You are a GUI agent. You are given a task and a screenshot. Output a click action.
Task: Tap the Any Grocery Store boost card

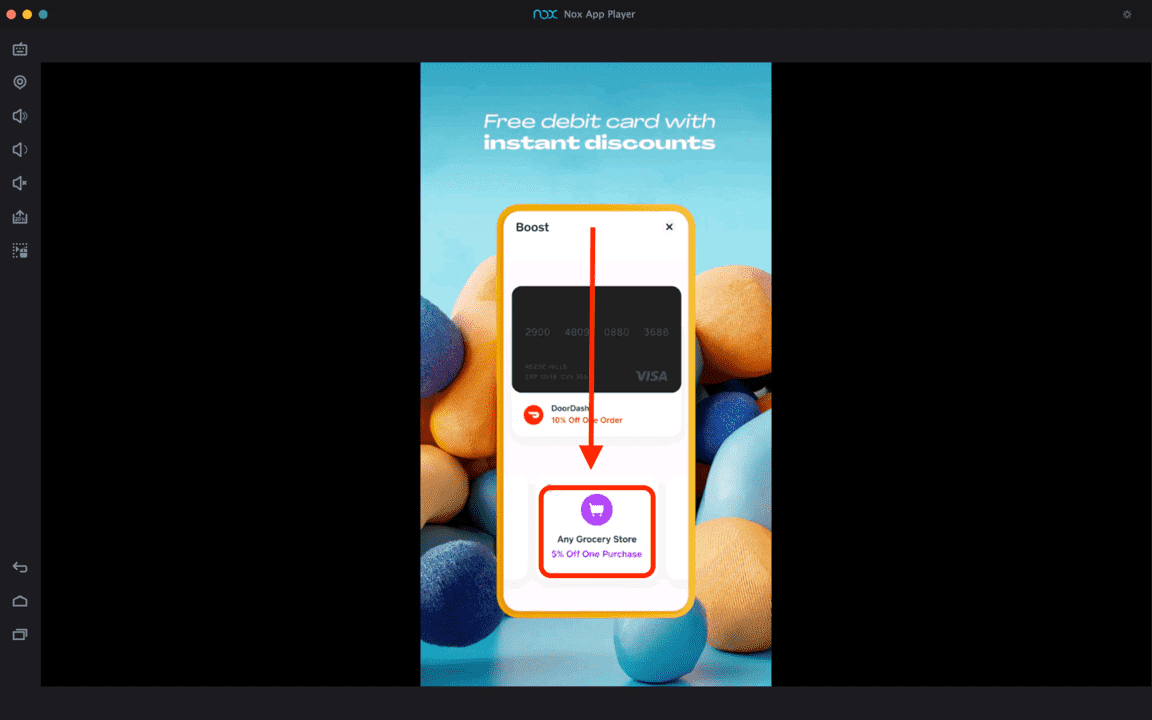click(x=597, y=531)
